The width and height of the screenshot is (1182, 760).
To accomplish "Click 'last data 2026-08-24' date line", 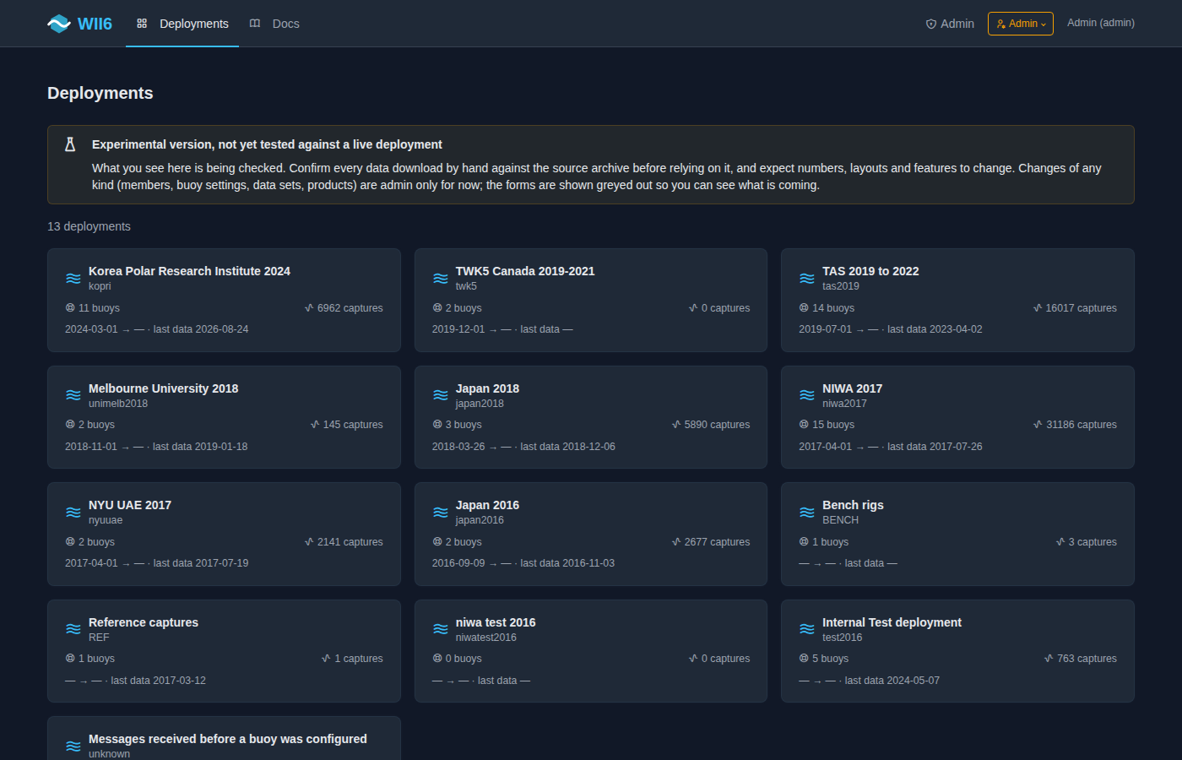I will 201,329.
